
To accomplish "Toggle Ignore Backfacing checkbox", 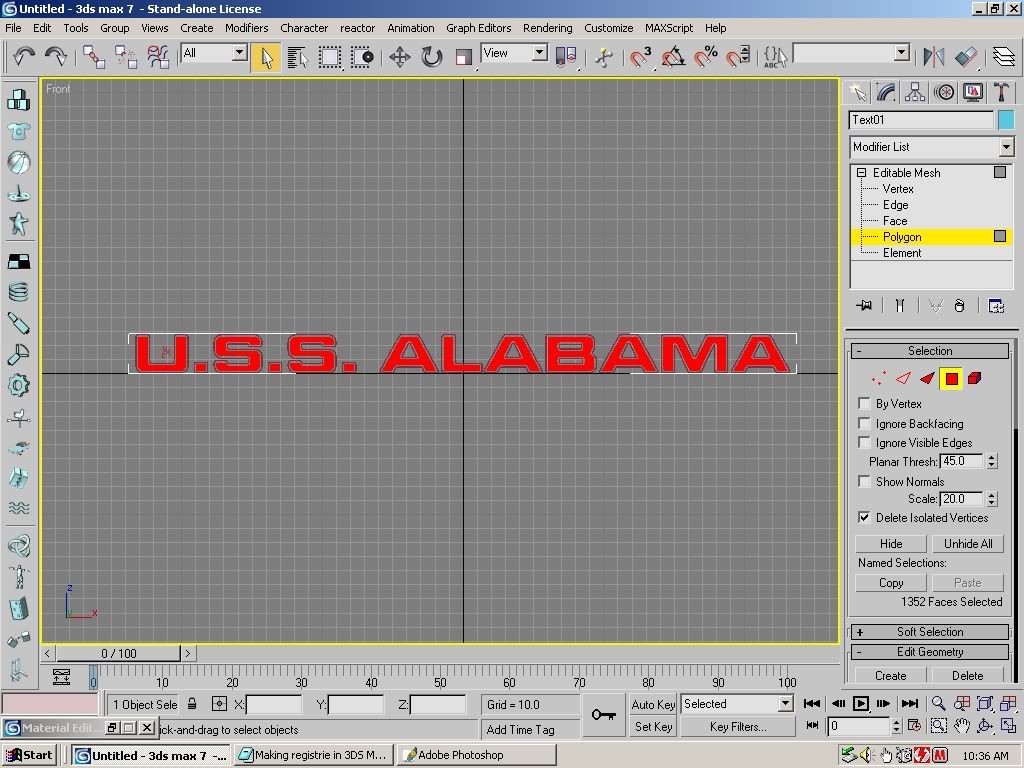I will [x=865, y=423].
